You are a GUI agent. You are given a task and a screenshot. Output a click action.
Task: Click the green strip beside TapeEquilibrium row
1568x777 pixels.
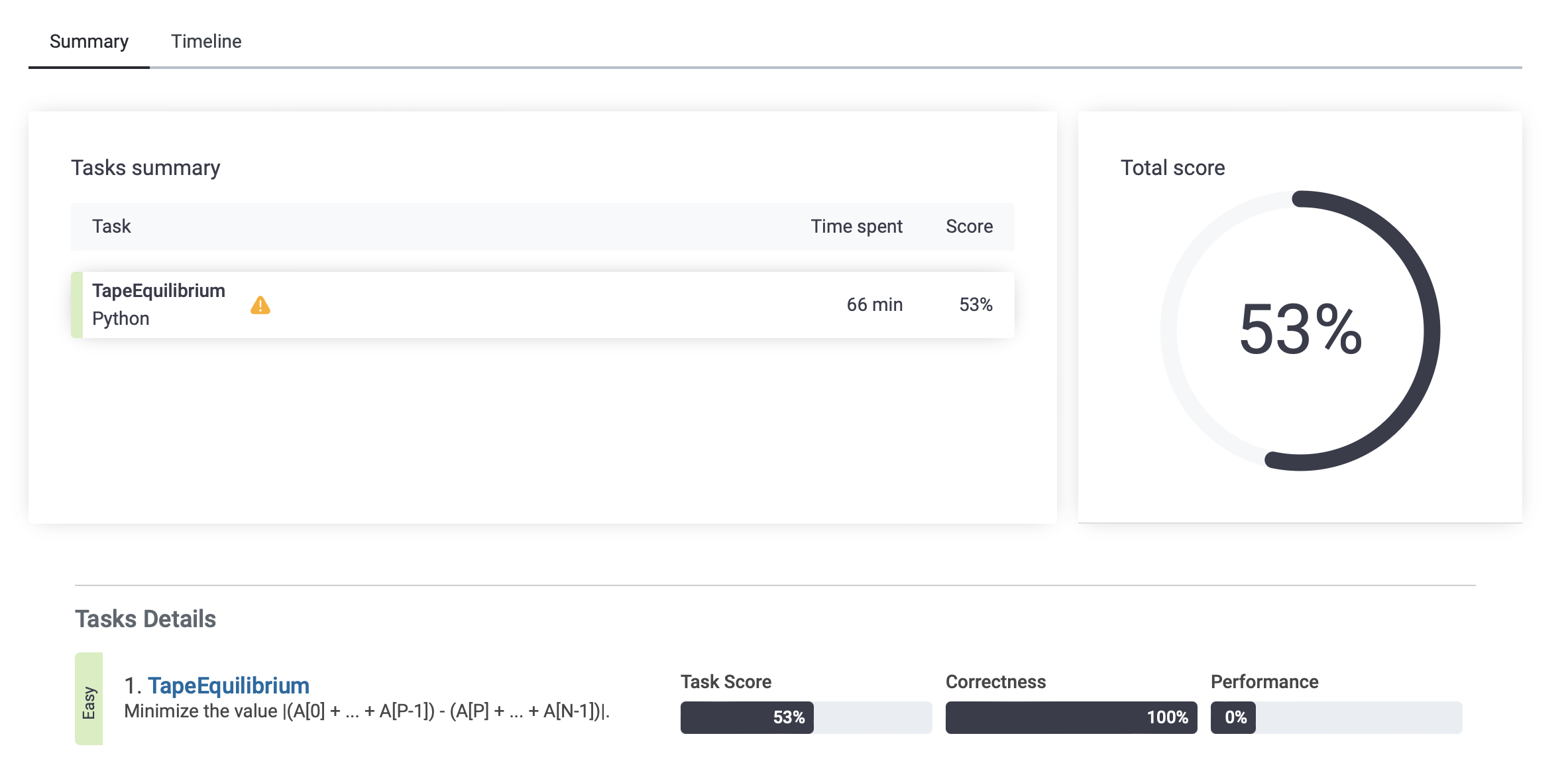tap(77, 305)
